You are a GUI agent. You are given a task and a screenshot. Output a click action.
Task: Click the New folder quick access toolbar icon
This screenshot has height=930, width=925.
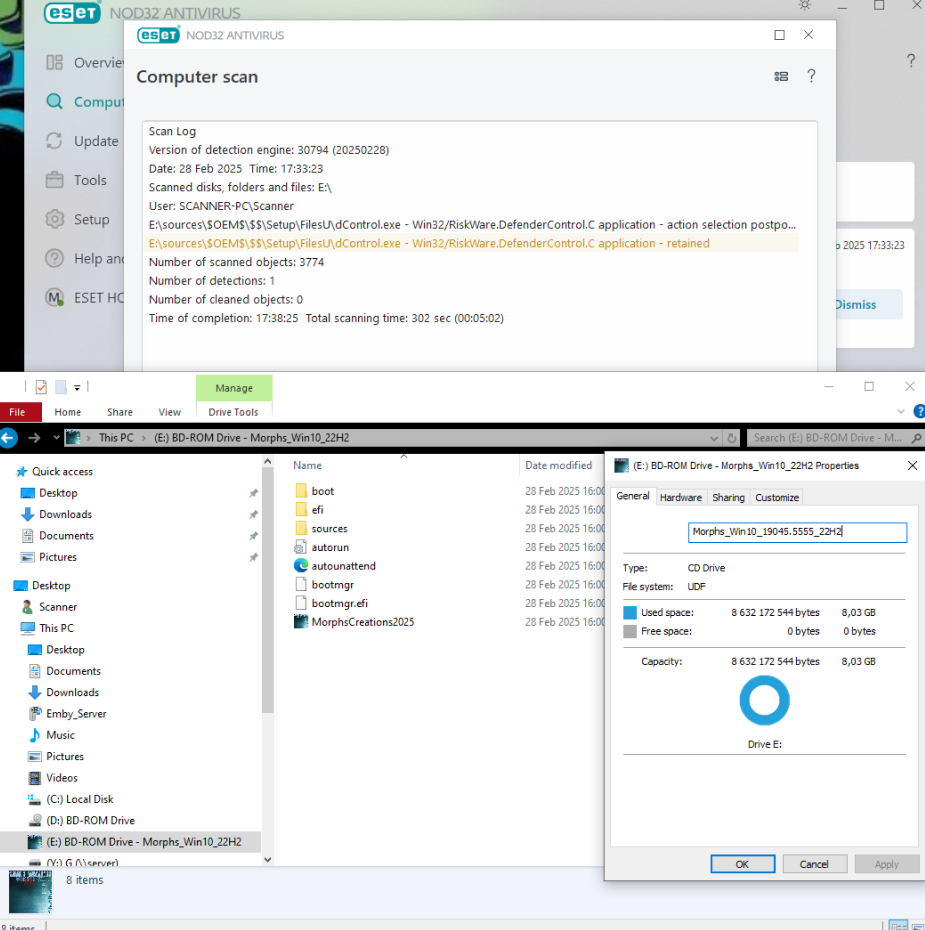click(60, 387)
